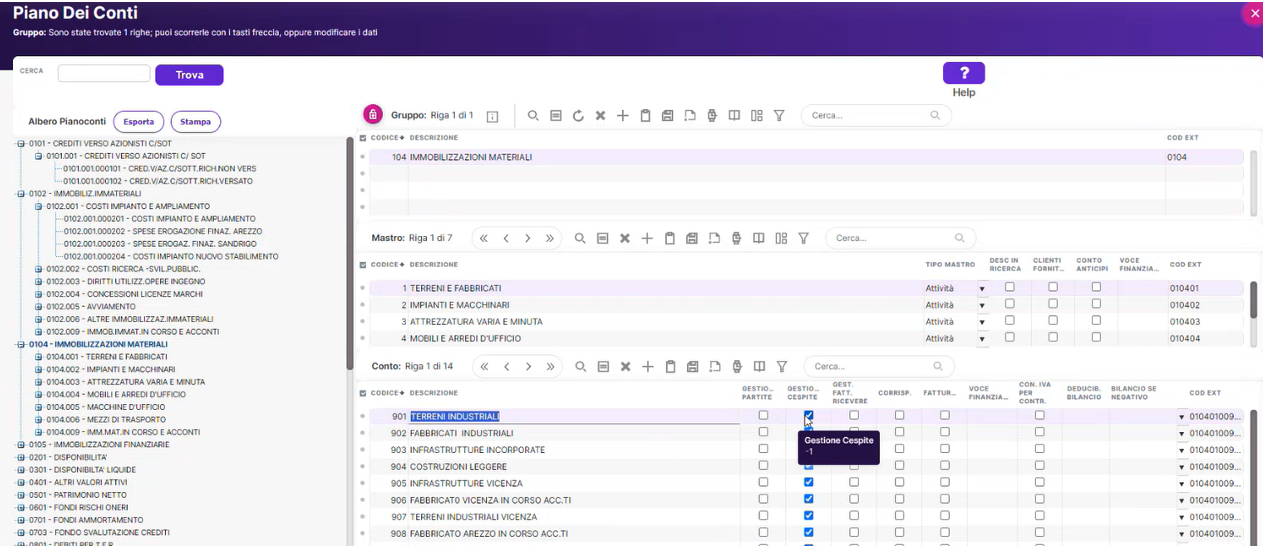This screenshot has width=1274, height=555.
Task: Open Tipo Mastro dropdown for MOBILI E ARREDI D'UFFICIO
Action: (982, 339)
